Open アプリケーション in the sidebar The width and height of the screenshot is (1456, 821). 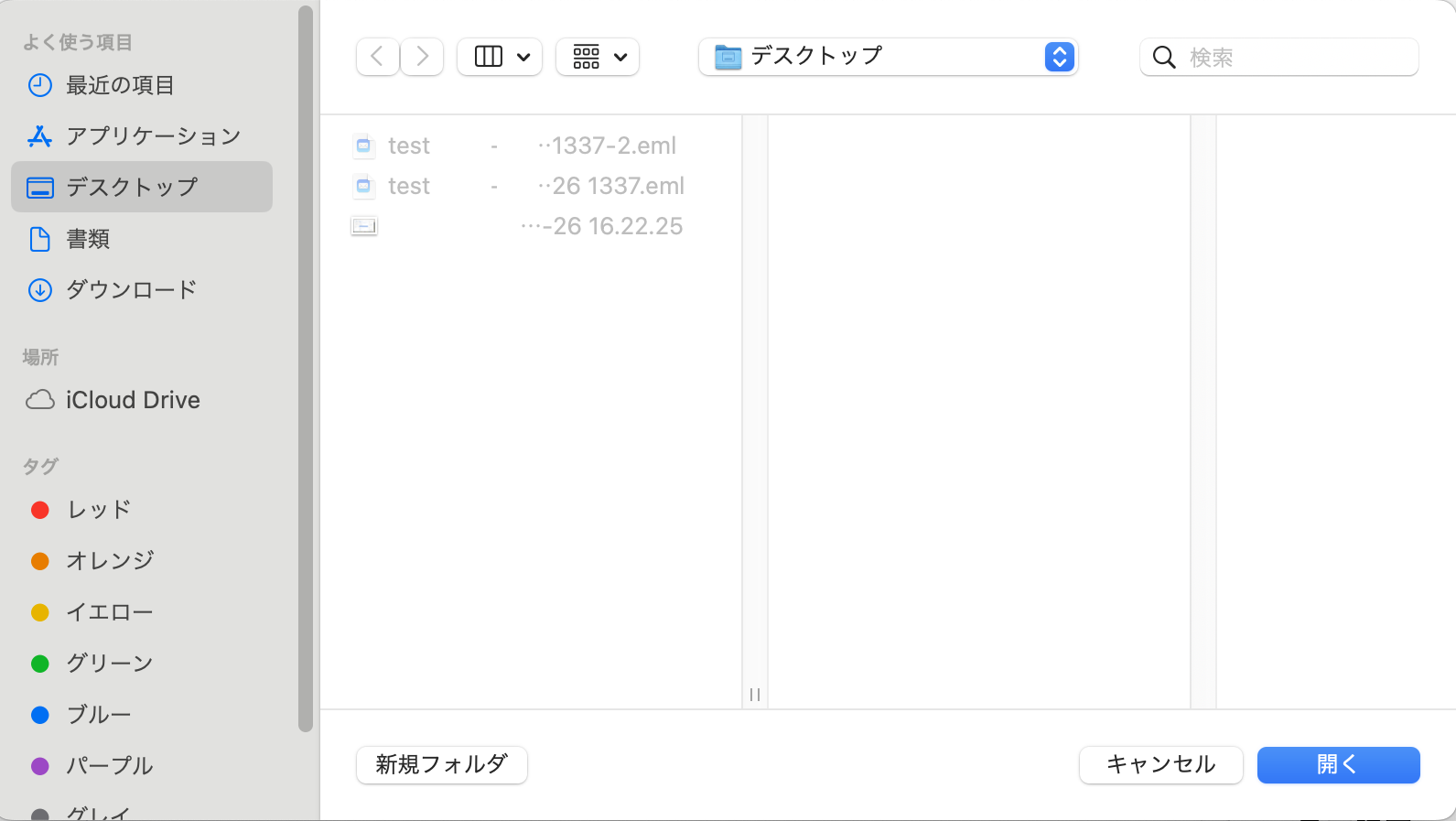tap(142, 136)
